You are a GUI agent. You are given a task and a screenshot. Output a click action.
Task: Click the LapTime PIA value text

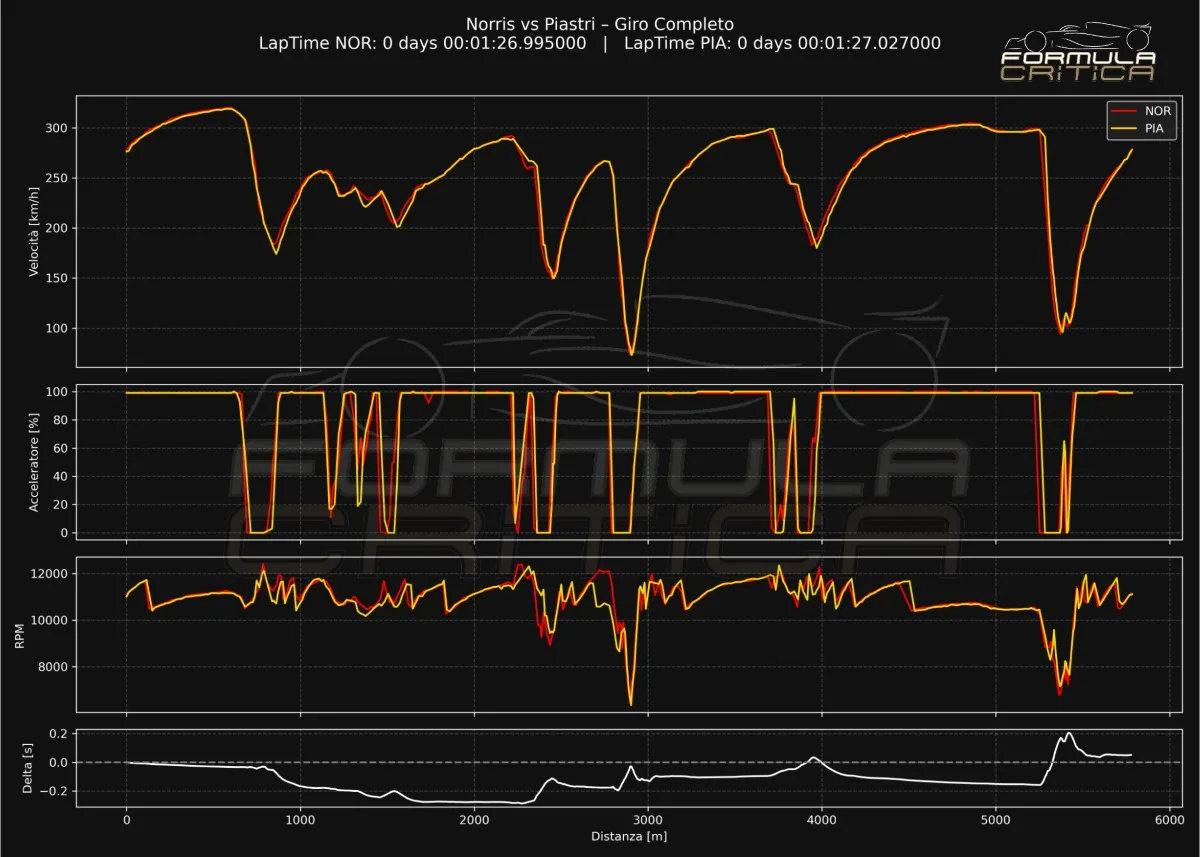coord(781,44)
